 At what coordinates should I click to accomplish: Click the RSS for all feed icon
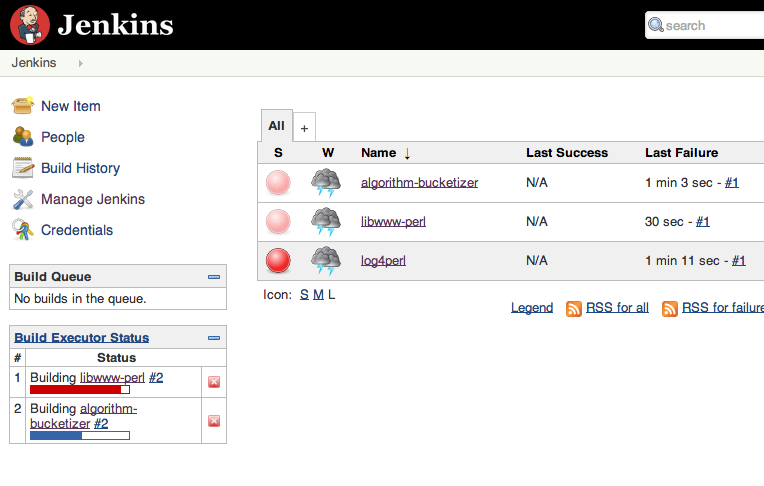573,309
